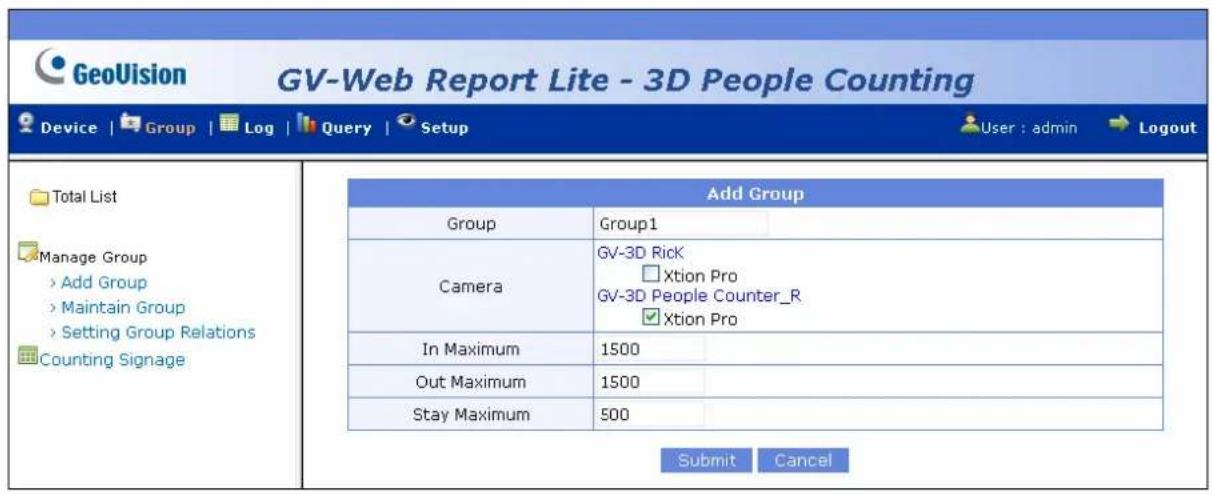1212x495 pixels.
Task: Click the GV-Web Report Lite title text
Action: [x=624, y=81]
